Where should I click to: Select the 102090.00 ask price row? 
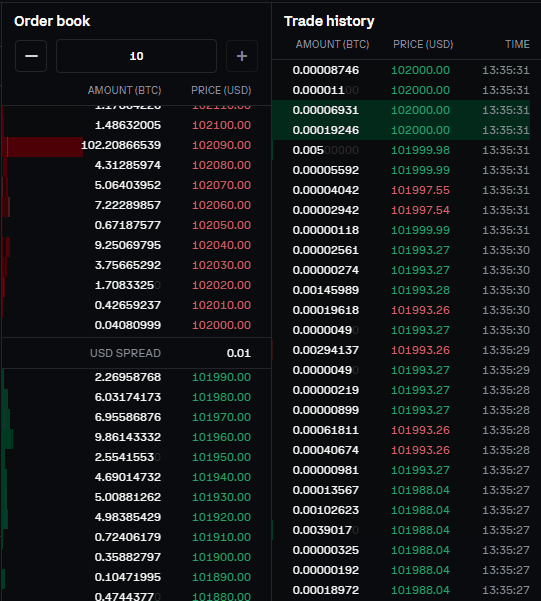136,145
